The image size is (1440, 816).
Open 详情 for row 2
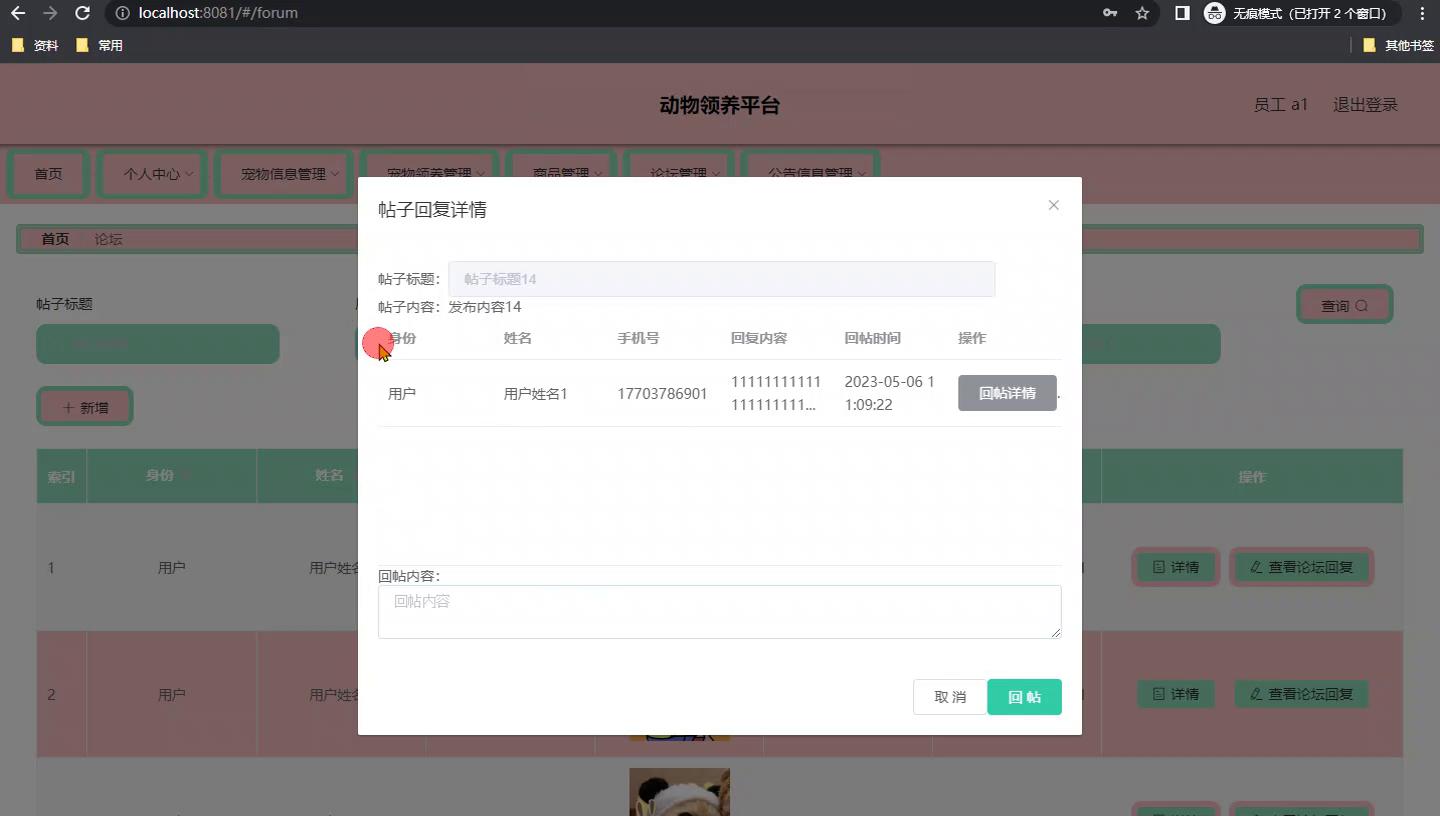pyautogui.click(x=1175, y=694)
